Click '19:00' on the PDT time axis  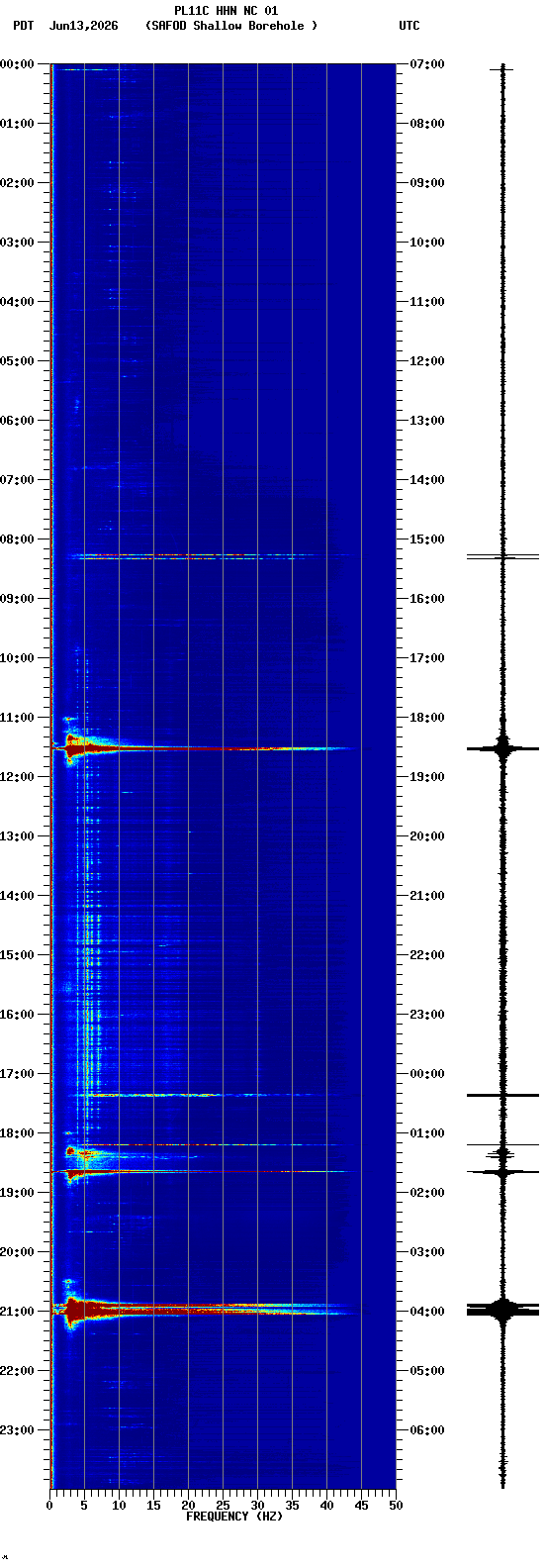[17, 1192]
